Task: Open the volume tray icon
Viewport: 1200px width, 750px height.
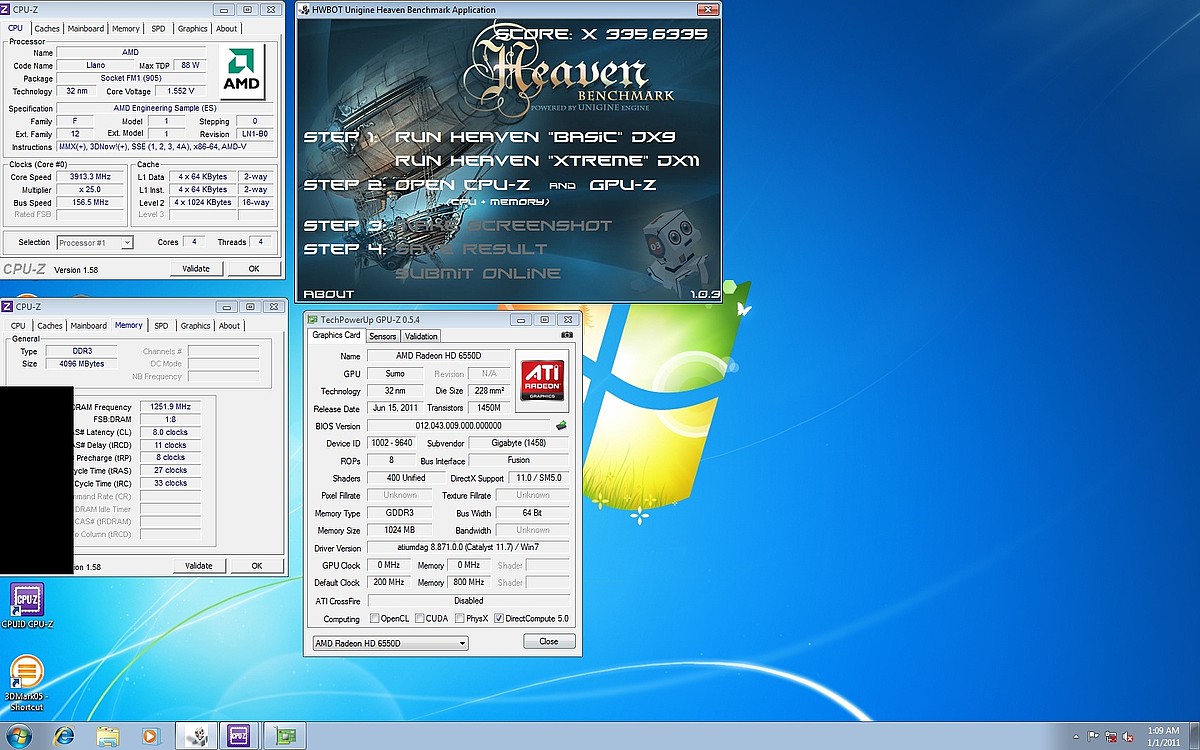Action: click(x=1126, y=736)
